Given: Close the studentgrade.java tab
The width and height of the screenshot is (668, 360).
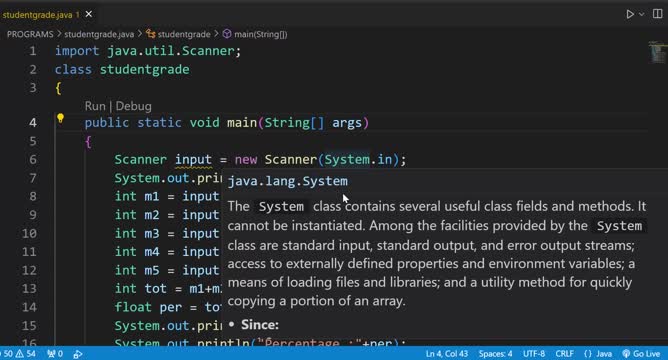Looking at the screenshot, I should (x=89, y=14).
